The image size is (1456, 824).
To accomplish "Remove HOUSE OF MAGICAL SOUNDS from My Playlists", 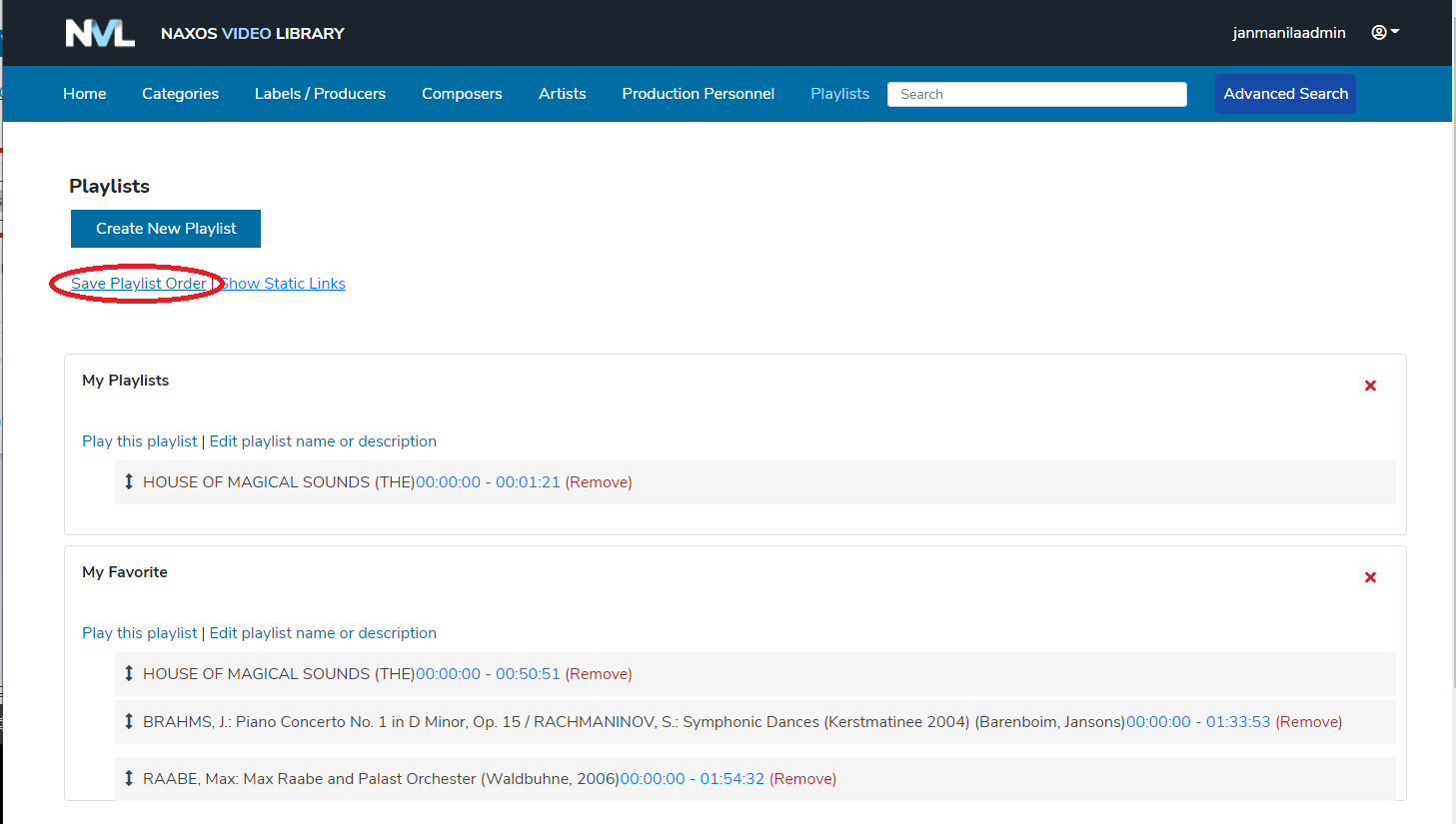I will coord(599,482).
